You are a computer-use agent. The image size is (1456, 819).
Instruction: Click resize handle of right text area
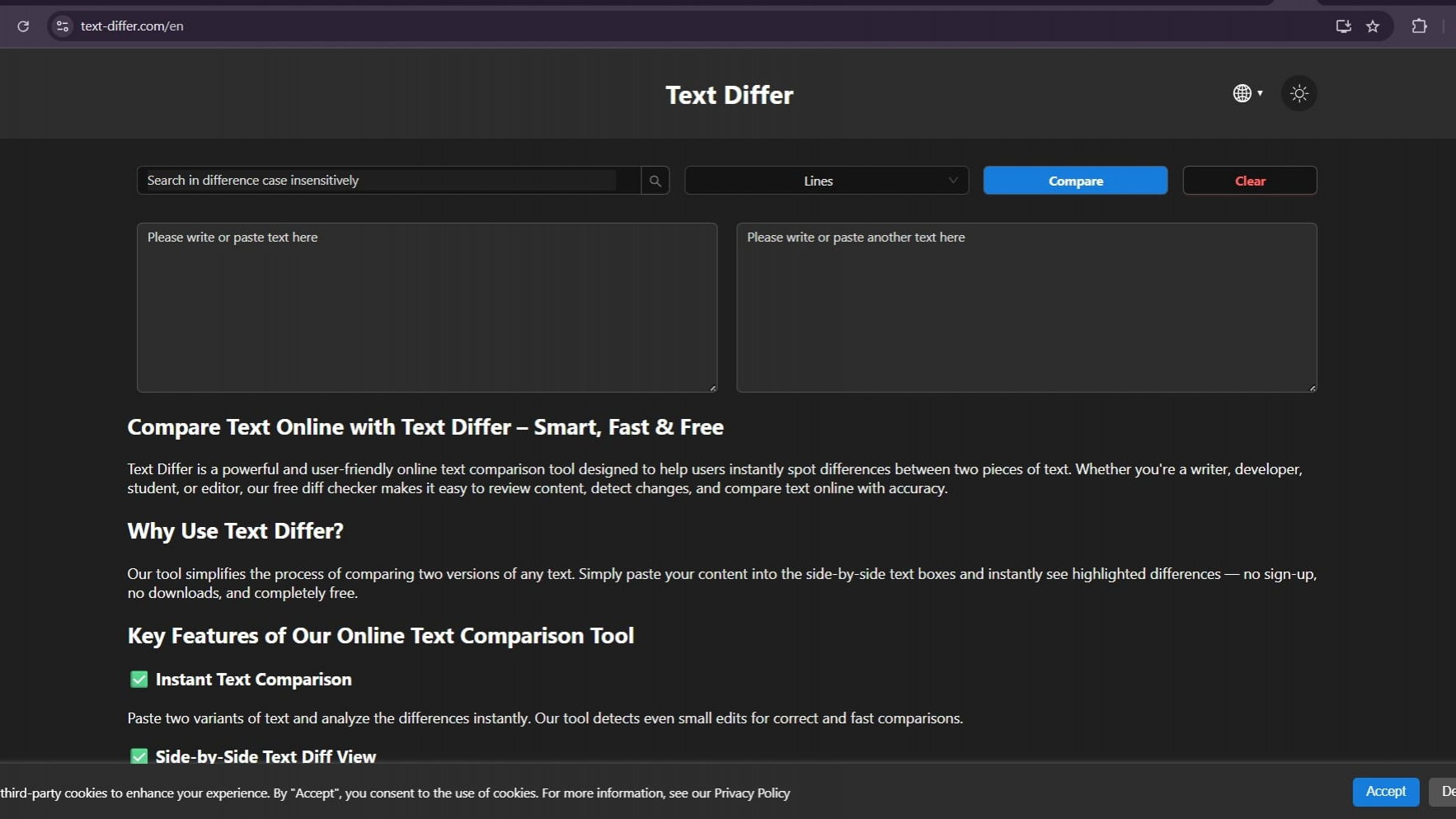click(x=1312, y=388)
